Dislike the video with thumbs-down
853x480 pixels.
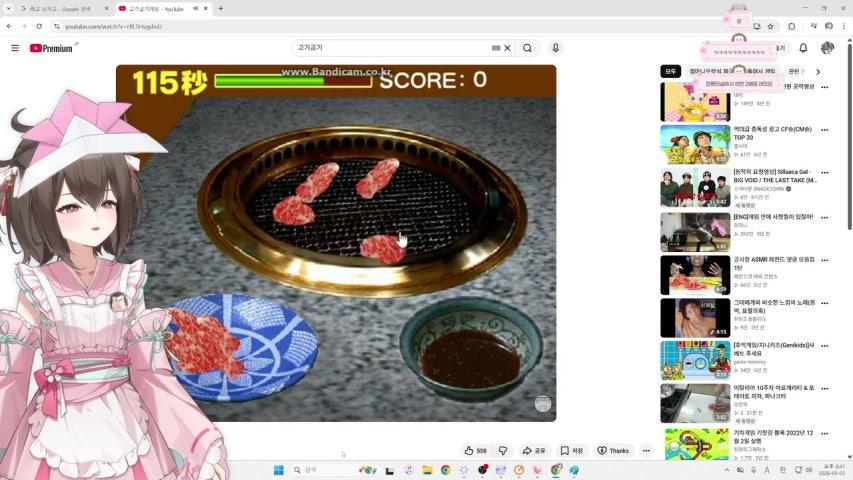503,451
